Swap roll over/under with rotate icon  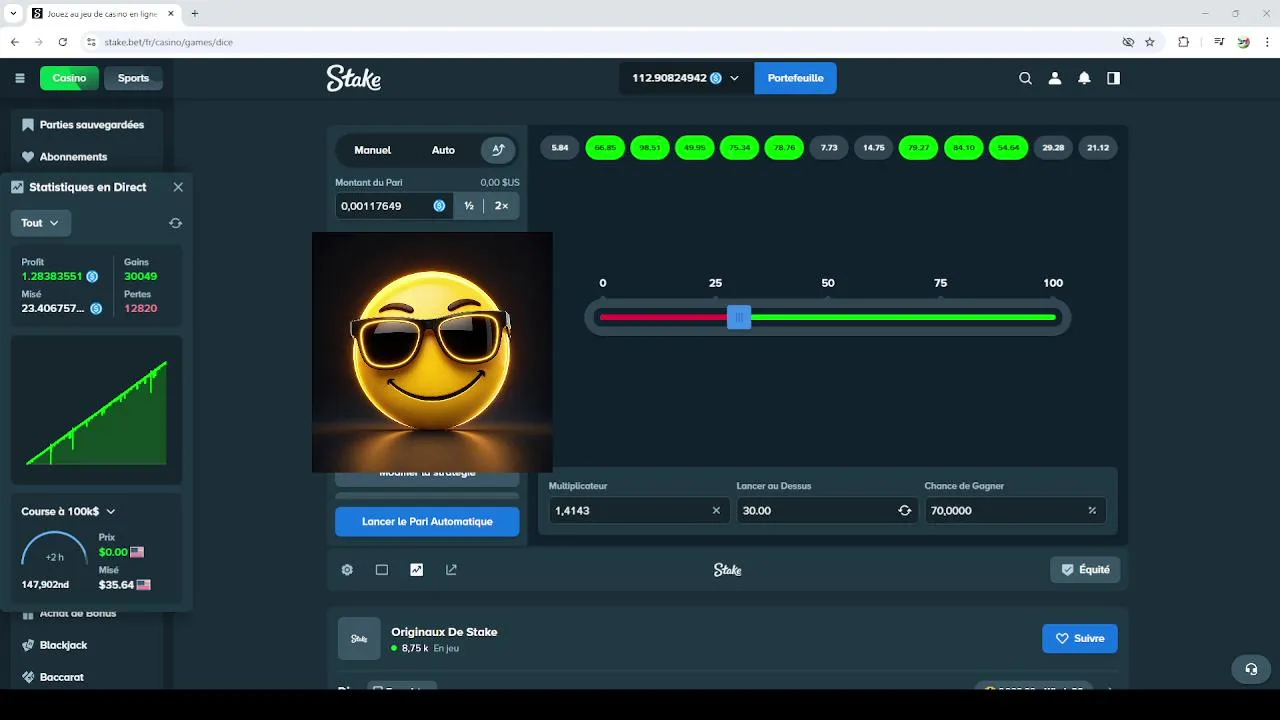click(x=904, y=510)
